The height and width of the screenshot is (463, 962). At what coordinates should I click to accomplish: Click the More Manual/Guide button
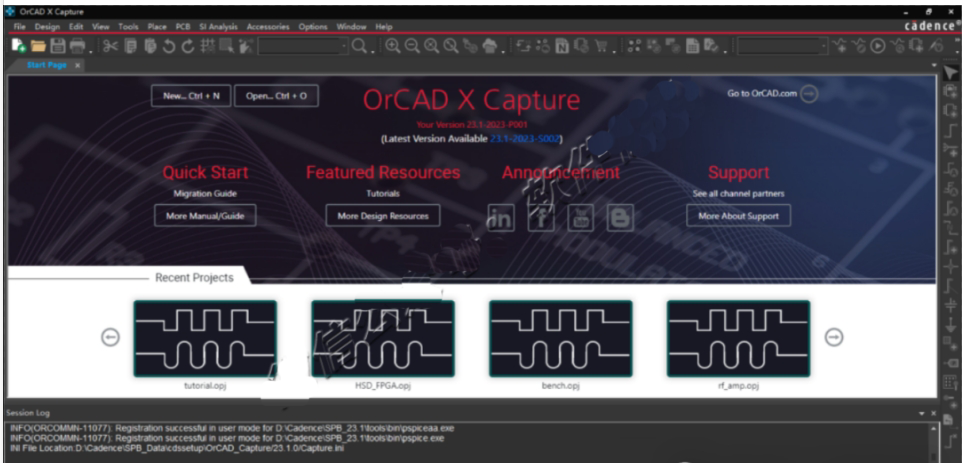click(x=205, y=216)
